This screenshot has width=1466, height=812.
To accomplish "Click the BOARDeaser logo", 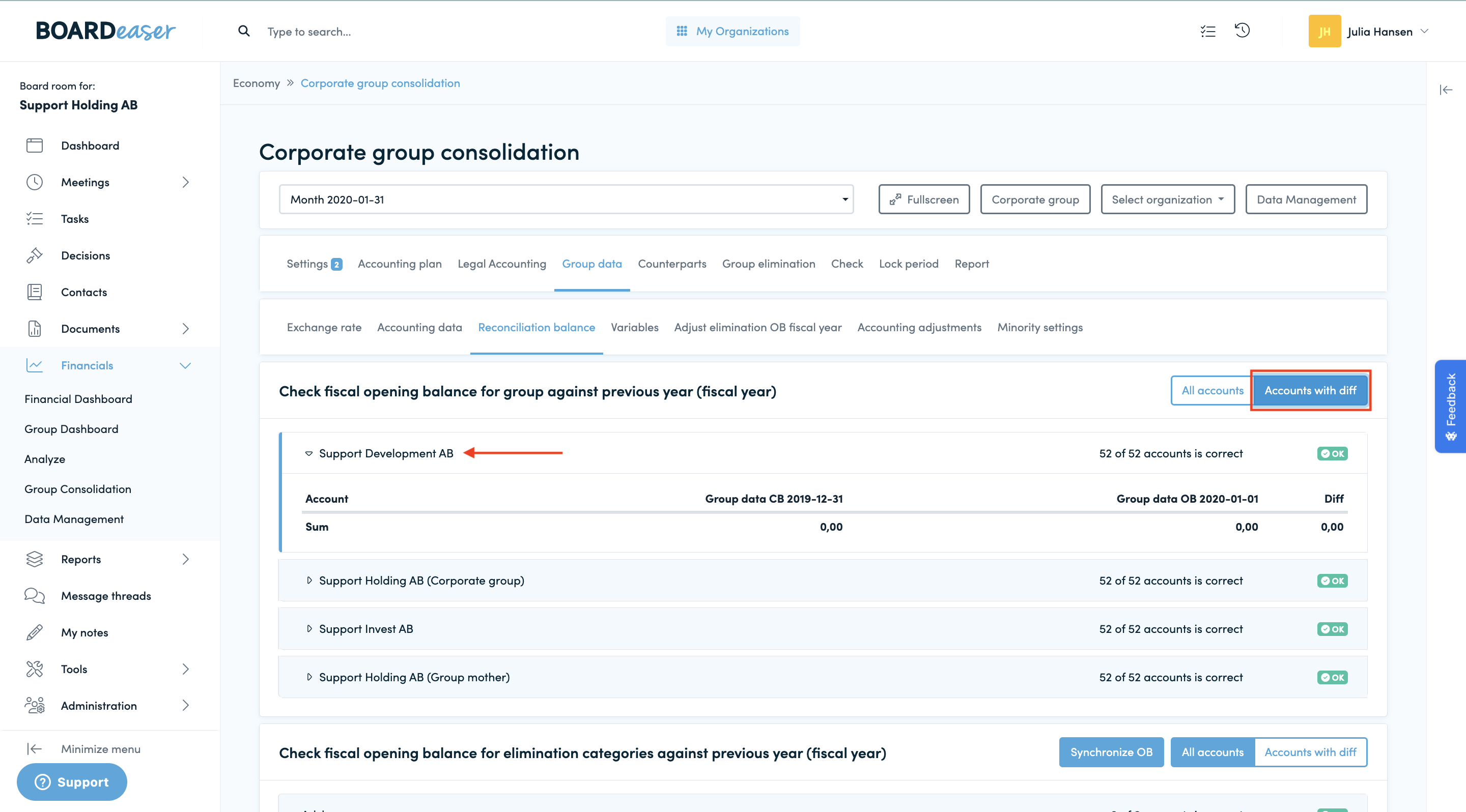I will [105, 31].
